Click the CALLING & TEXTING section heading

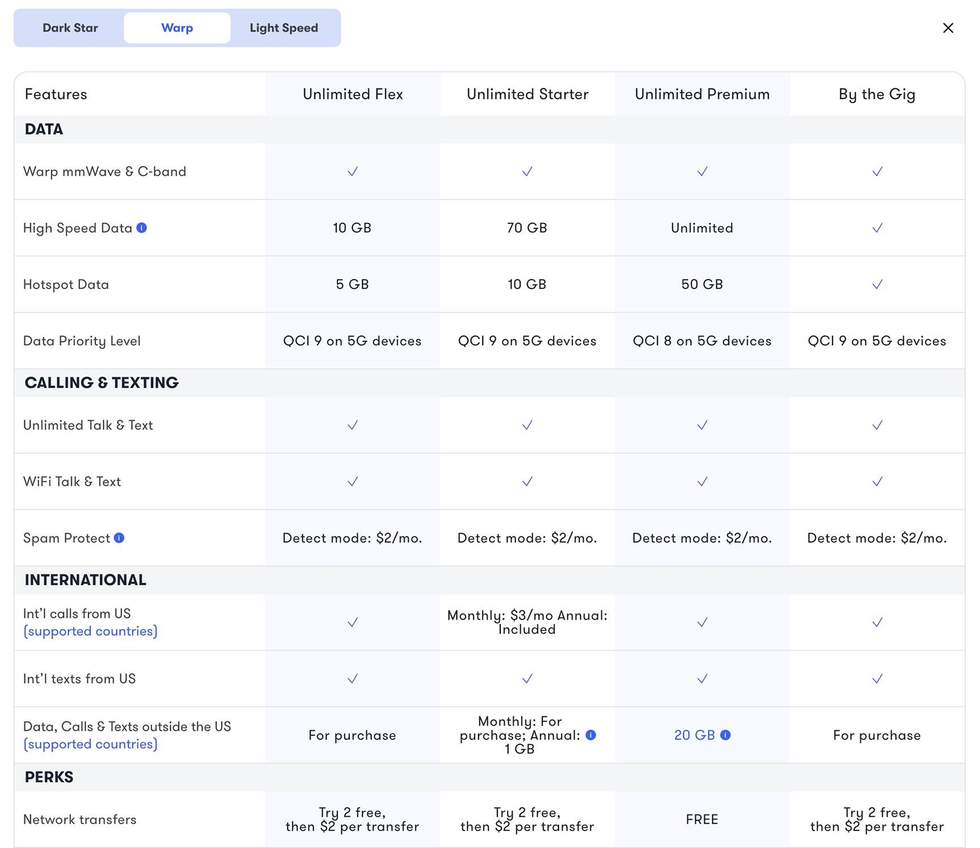click(101, 382)
